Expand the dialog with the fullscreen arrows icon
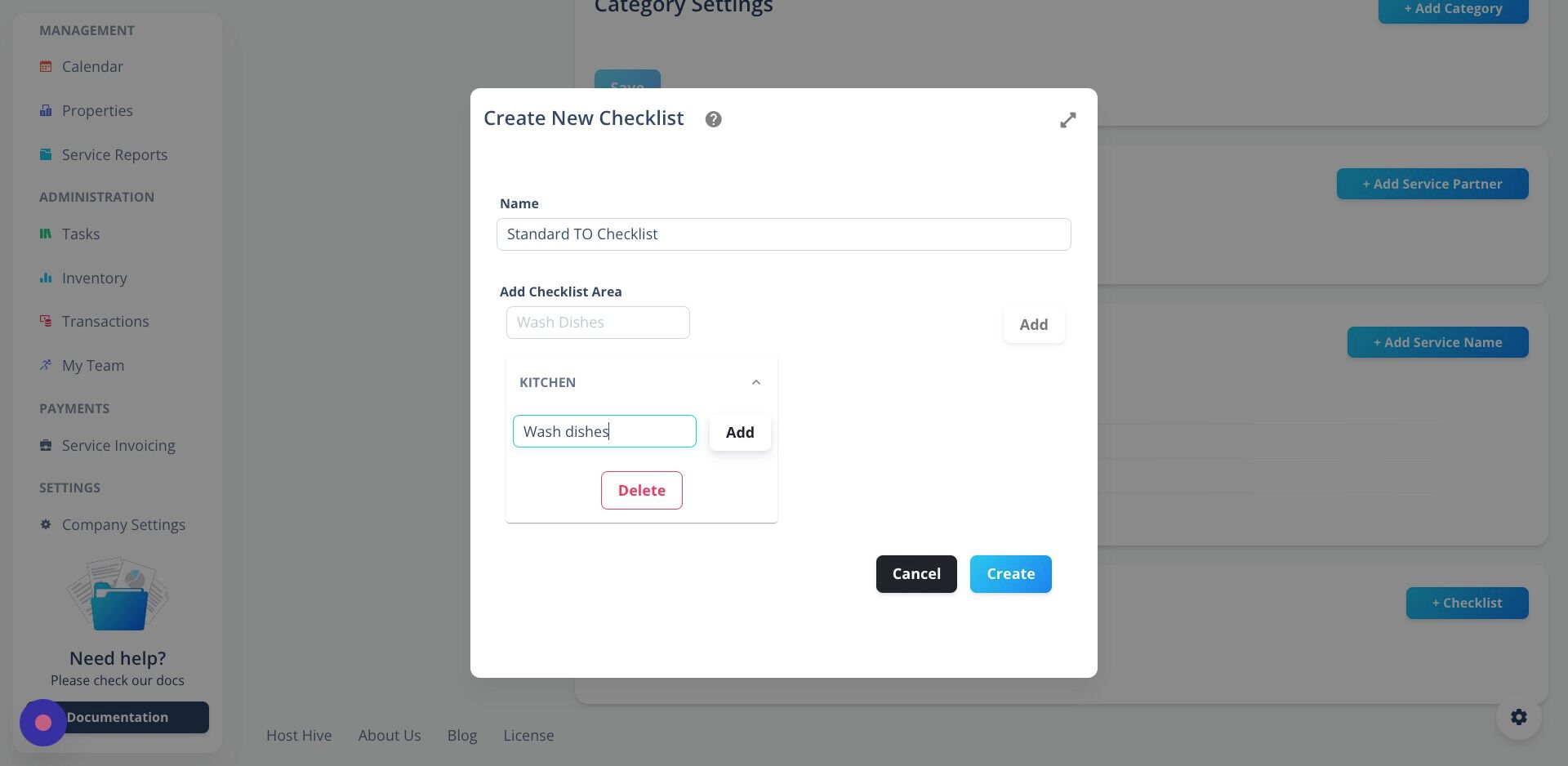1568x766 pixels. point(1067,120)
